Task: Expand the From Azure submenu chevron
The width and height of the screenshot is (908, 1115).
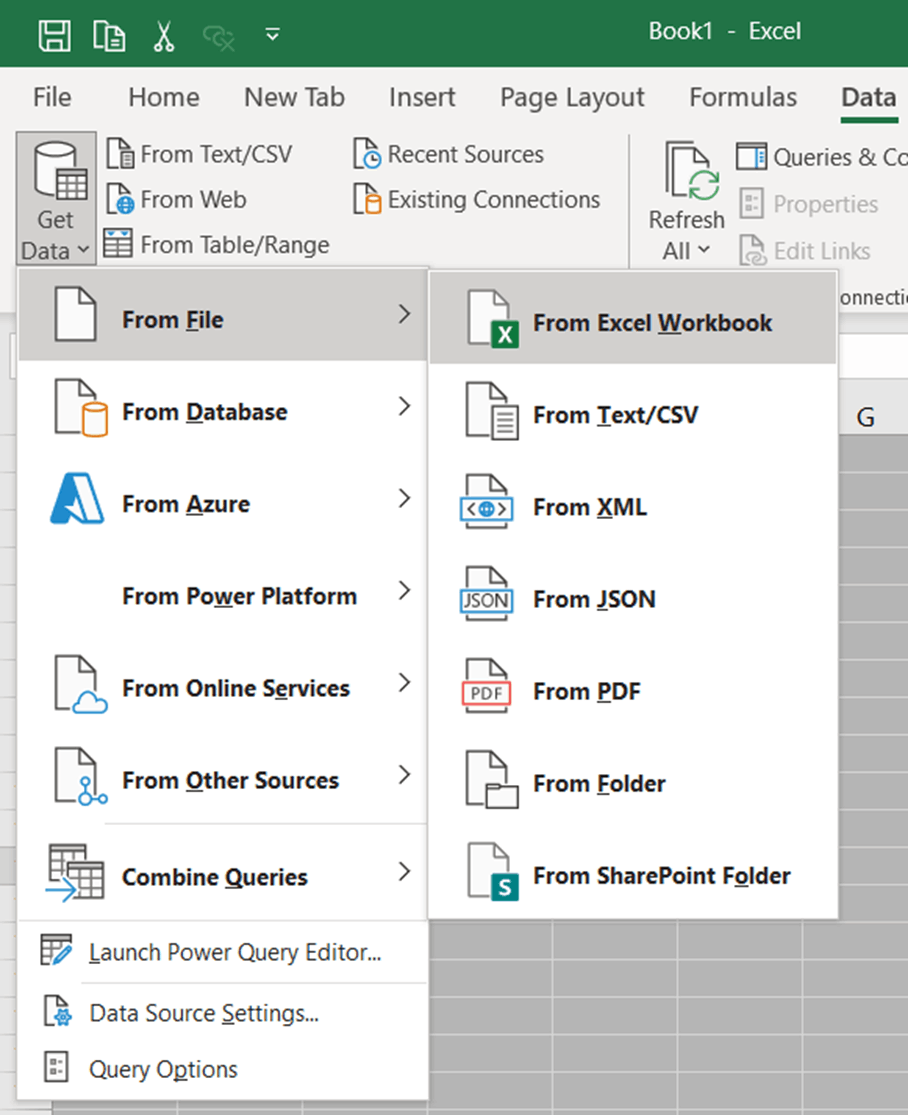Action: 404,498
